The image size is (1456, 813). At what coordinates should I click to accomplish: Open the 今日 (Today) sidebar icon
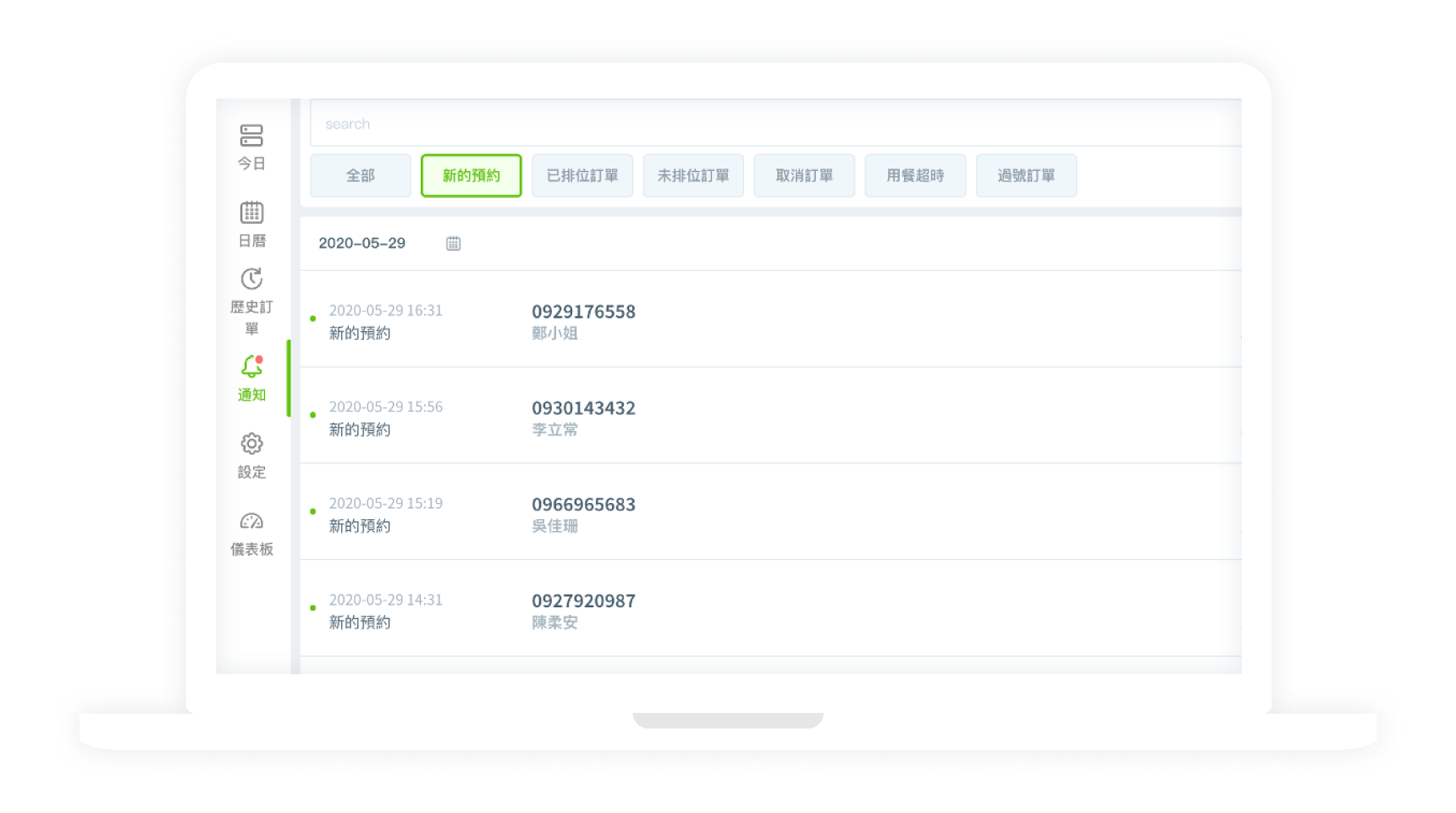point(251,136)
